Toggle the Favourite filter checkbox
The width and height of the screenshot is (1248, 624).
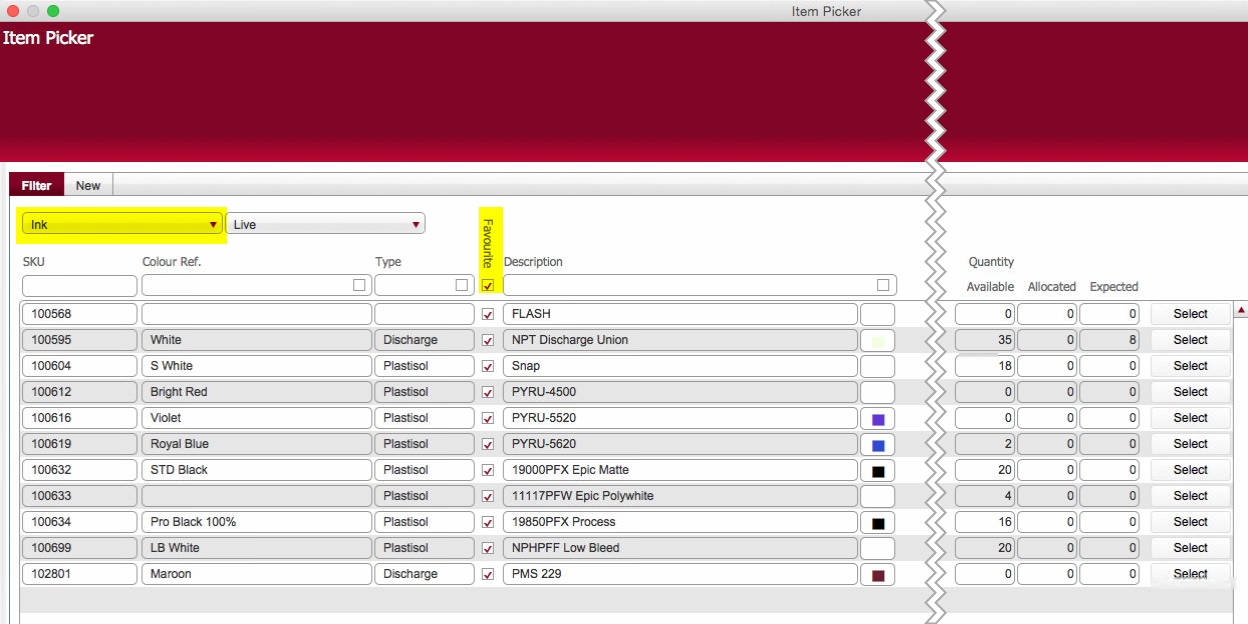(x=488, y=285)
